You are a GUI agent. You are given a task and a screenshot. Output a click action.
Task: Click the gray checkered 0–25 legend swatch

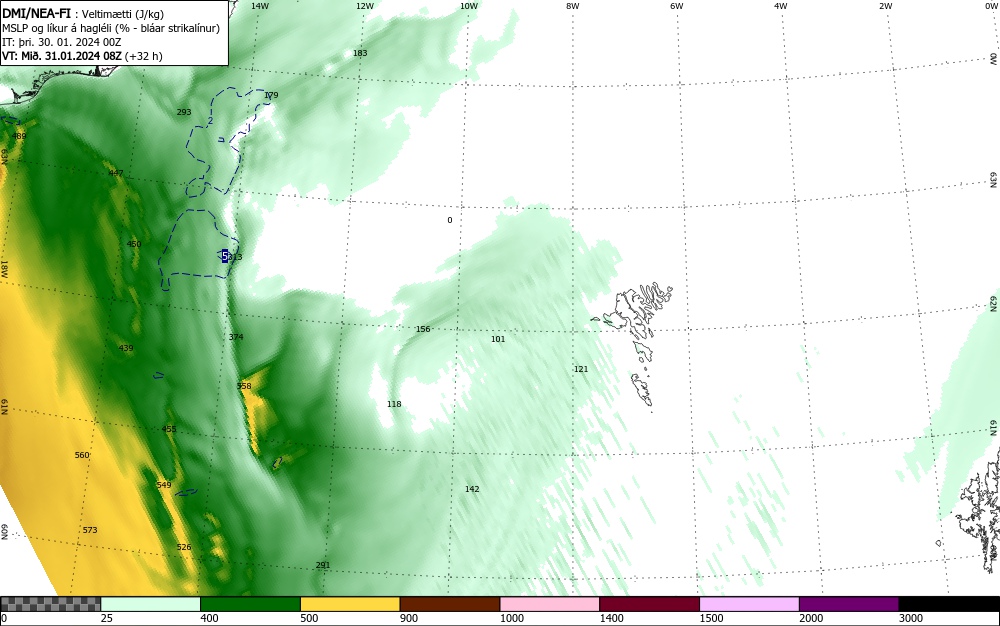[50, 604]
